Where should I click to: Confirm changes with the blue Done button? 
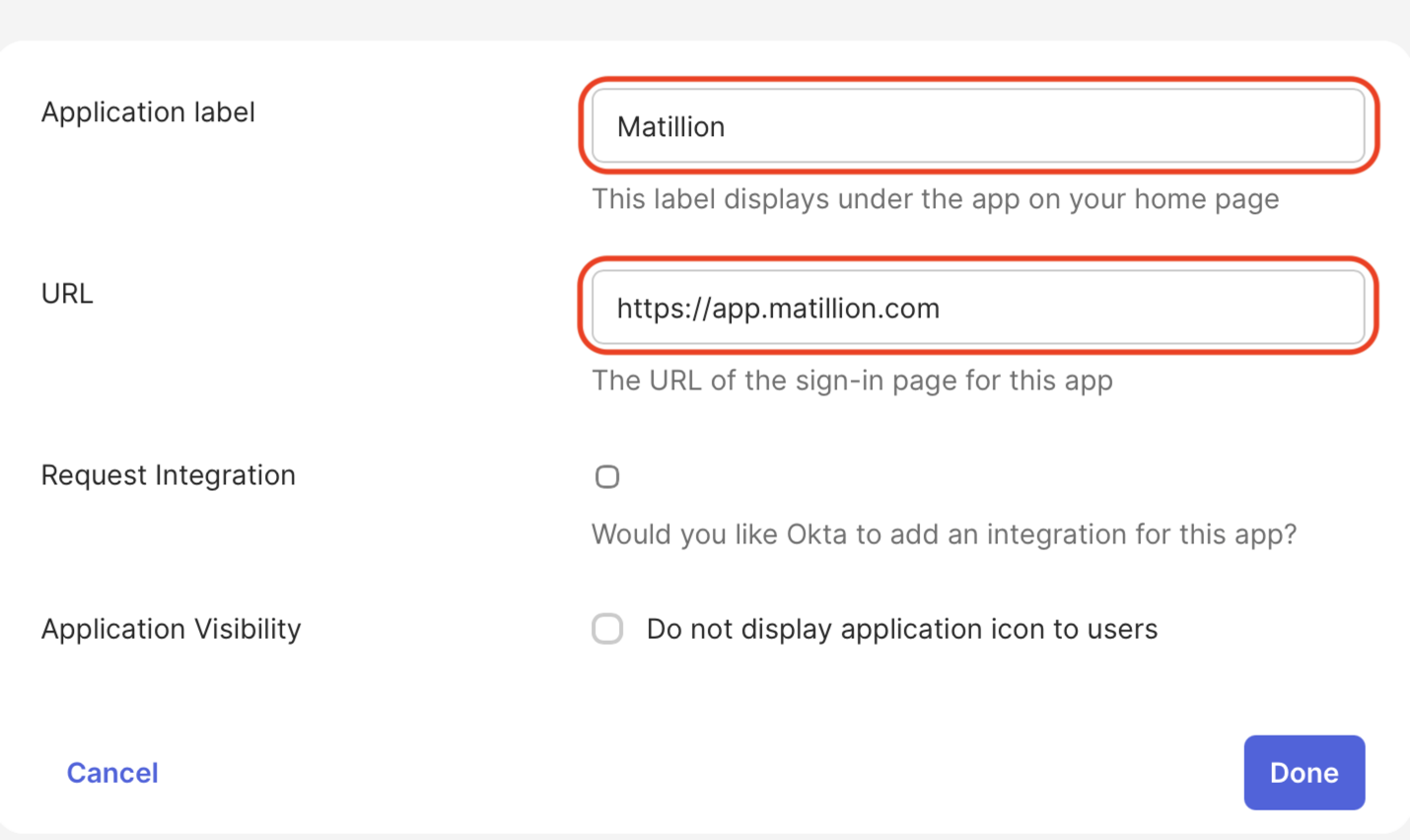click(x=1304, y=773)
